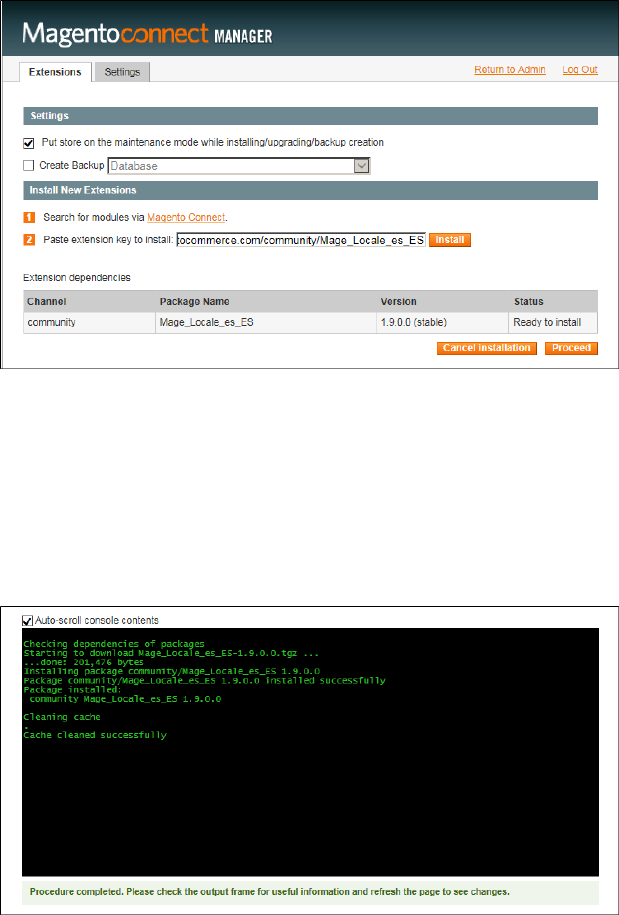This screenshot has width=619, height=915.
Task: Click the Log Out link
Action: pos(580,69)
